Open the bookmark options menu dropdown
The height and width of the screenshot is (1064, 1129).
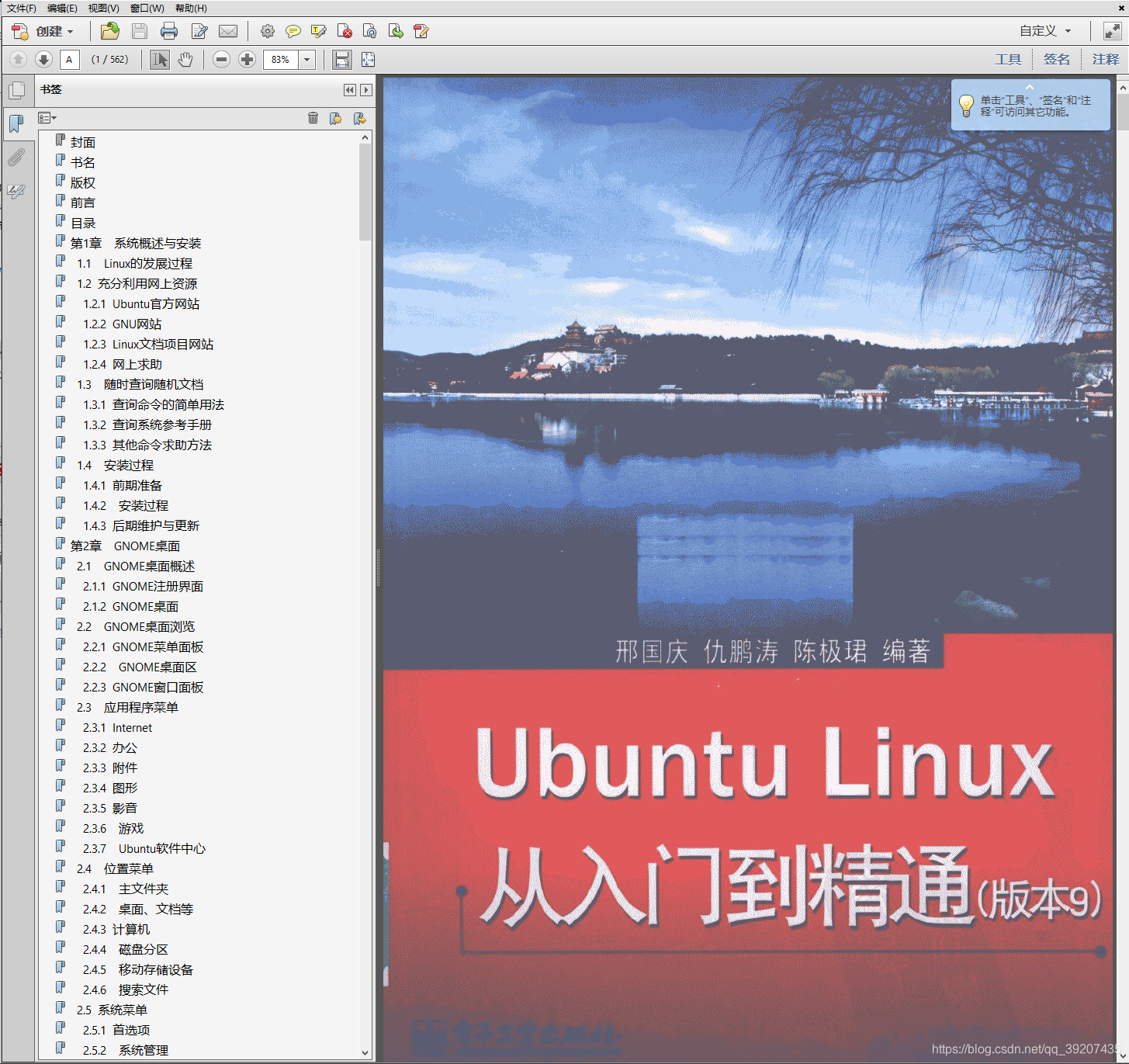pos(47,118)
